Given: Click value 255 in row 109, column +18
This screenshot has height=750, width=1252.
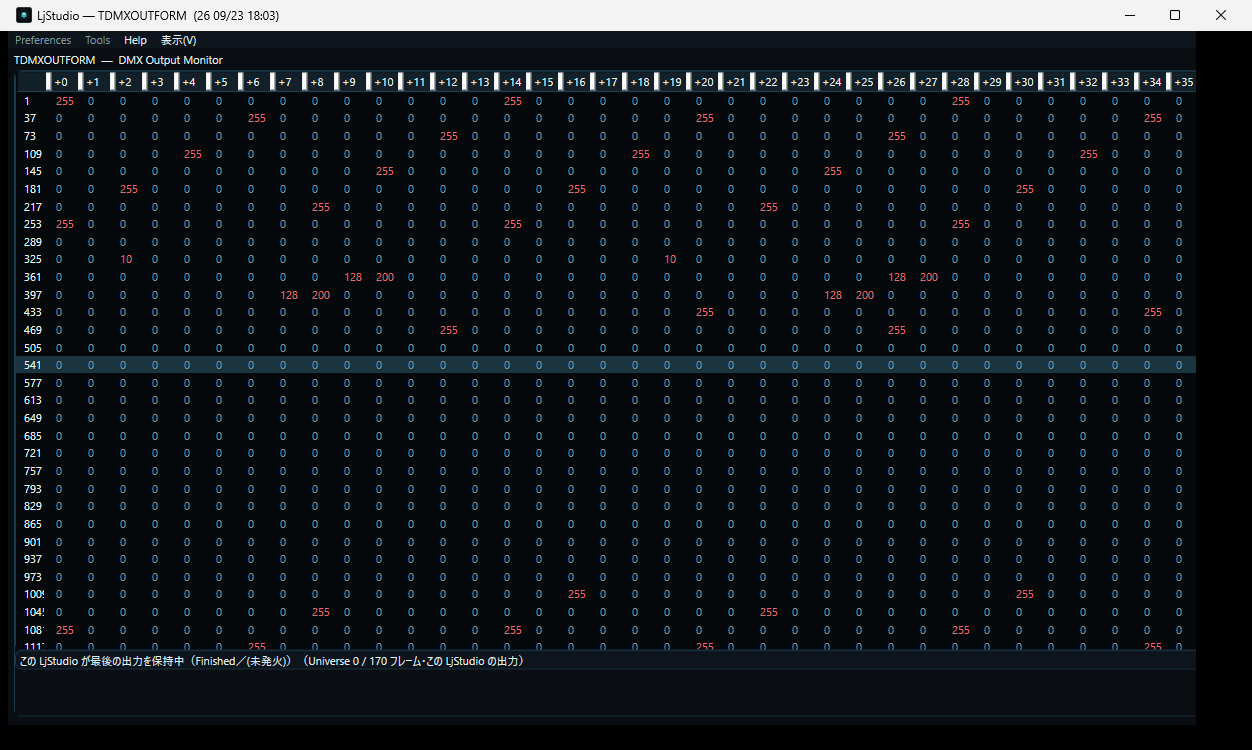Looking at the screenshot, I should (x=641, y=154).
